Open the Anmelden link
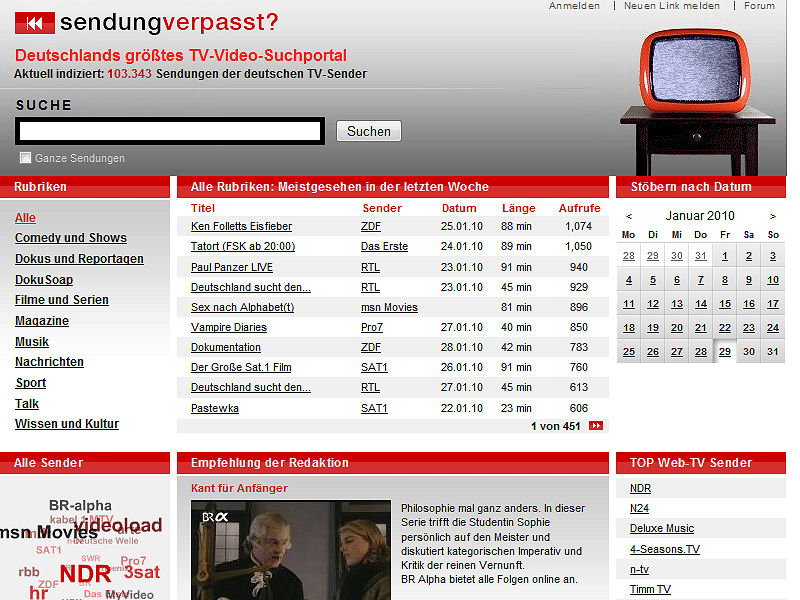 click(x=575, y=6)
